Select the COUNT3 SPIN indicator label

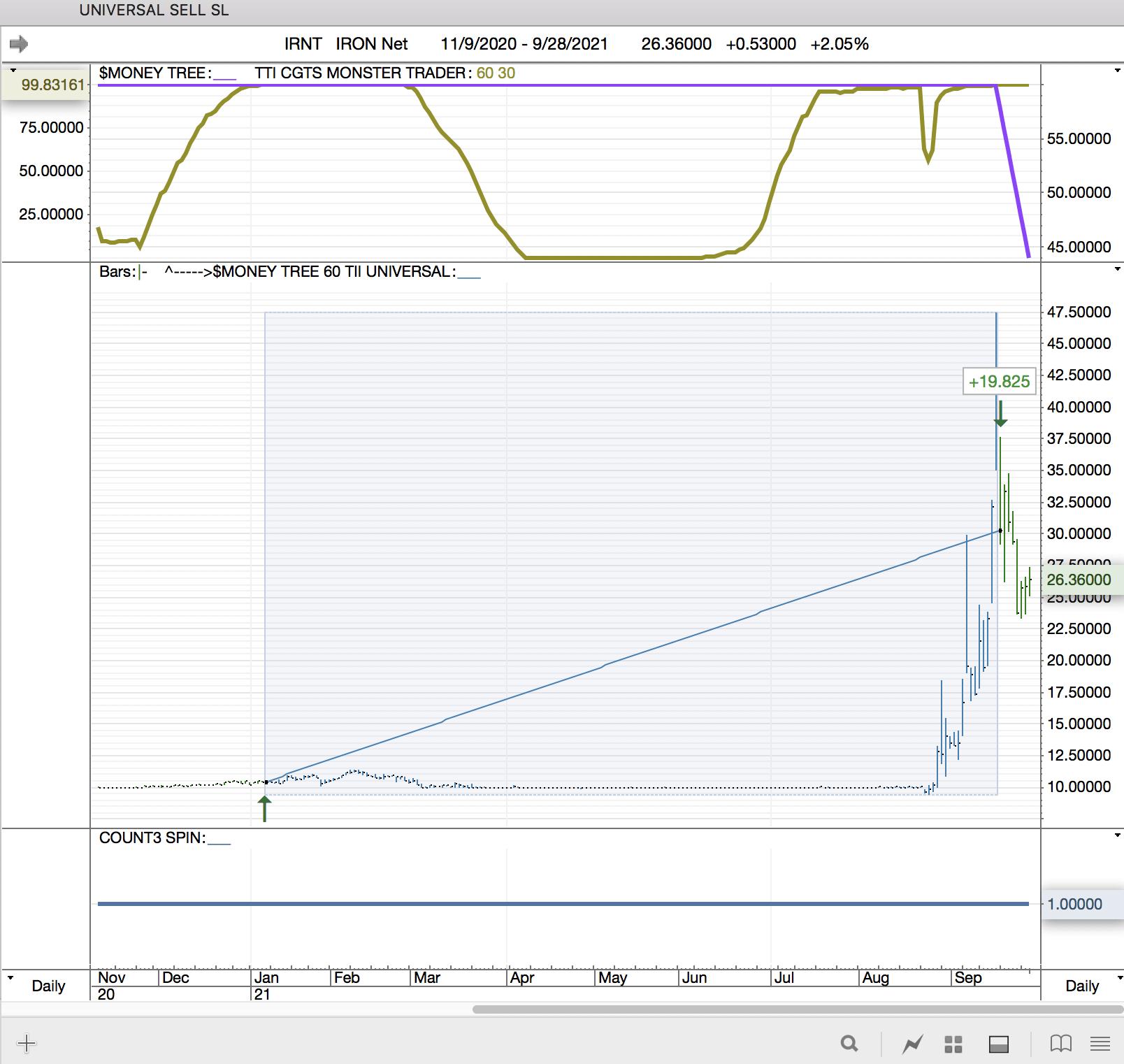(x=152, y=837)
